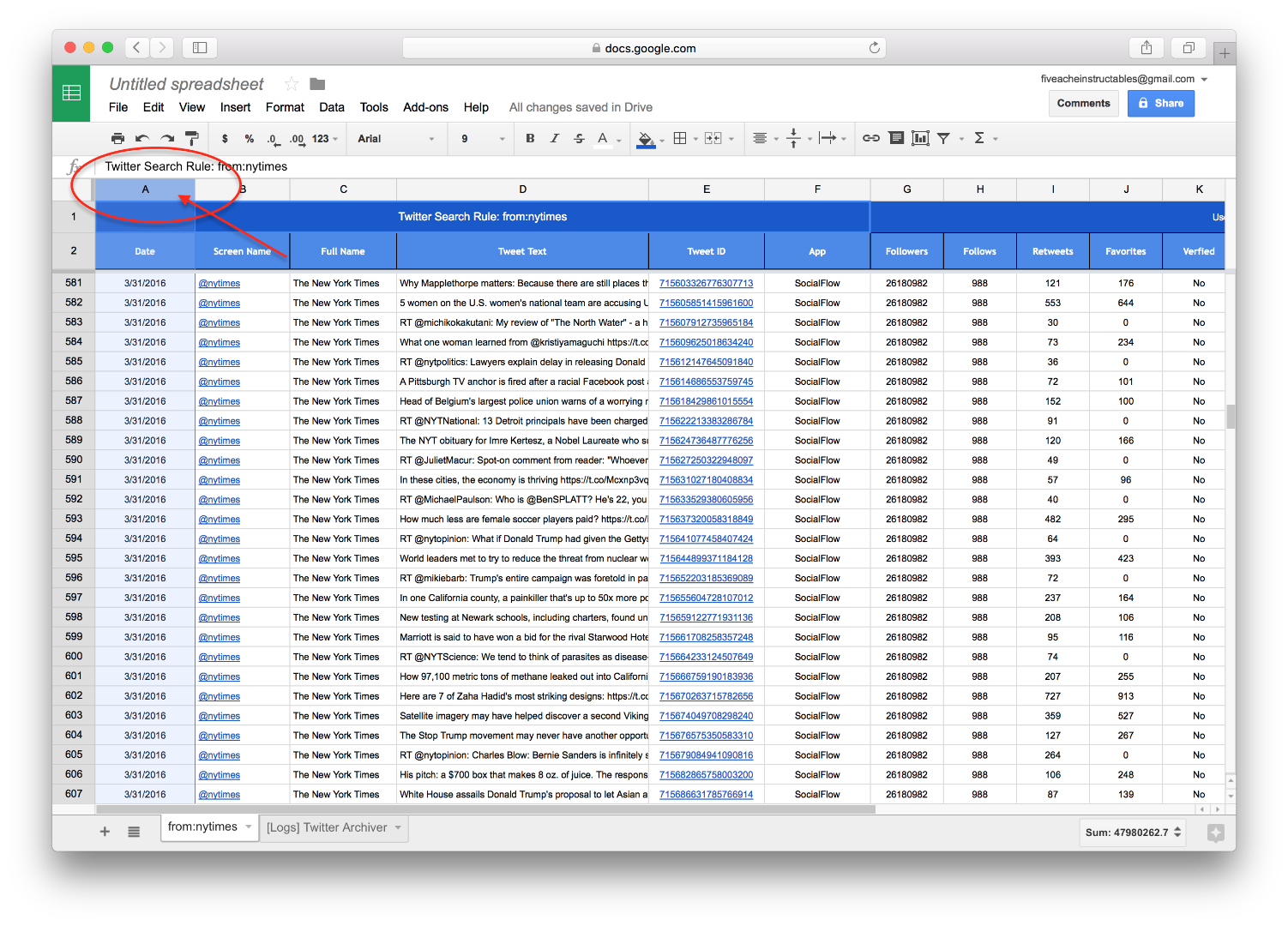Open the filter tool icon

click(943, 138)
